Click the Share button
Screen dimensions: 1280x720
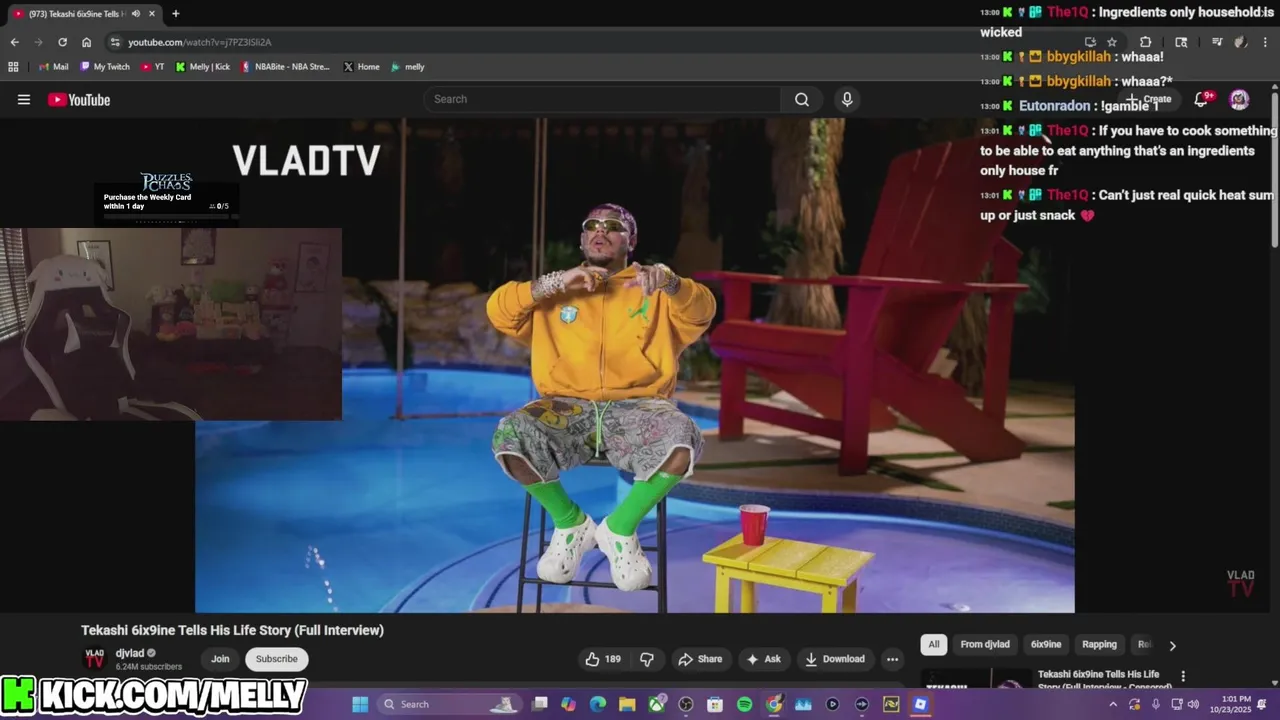click(x=700, y=659)
